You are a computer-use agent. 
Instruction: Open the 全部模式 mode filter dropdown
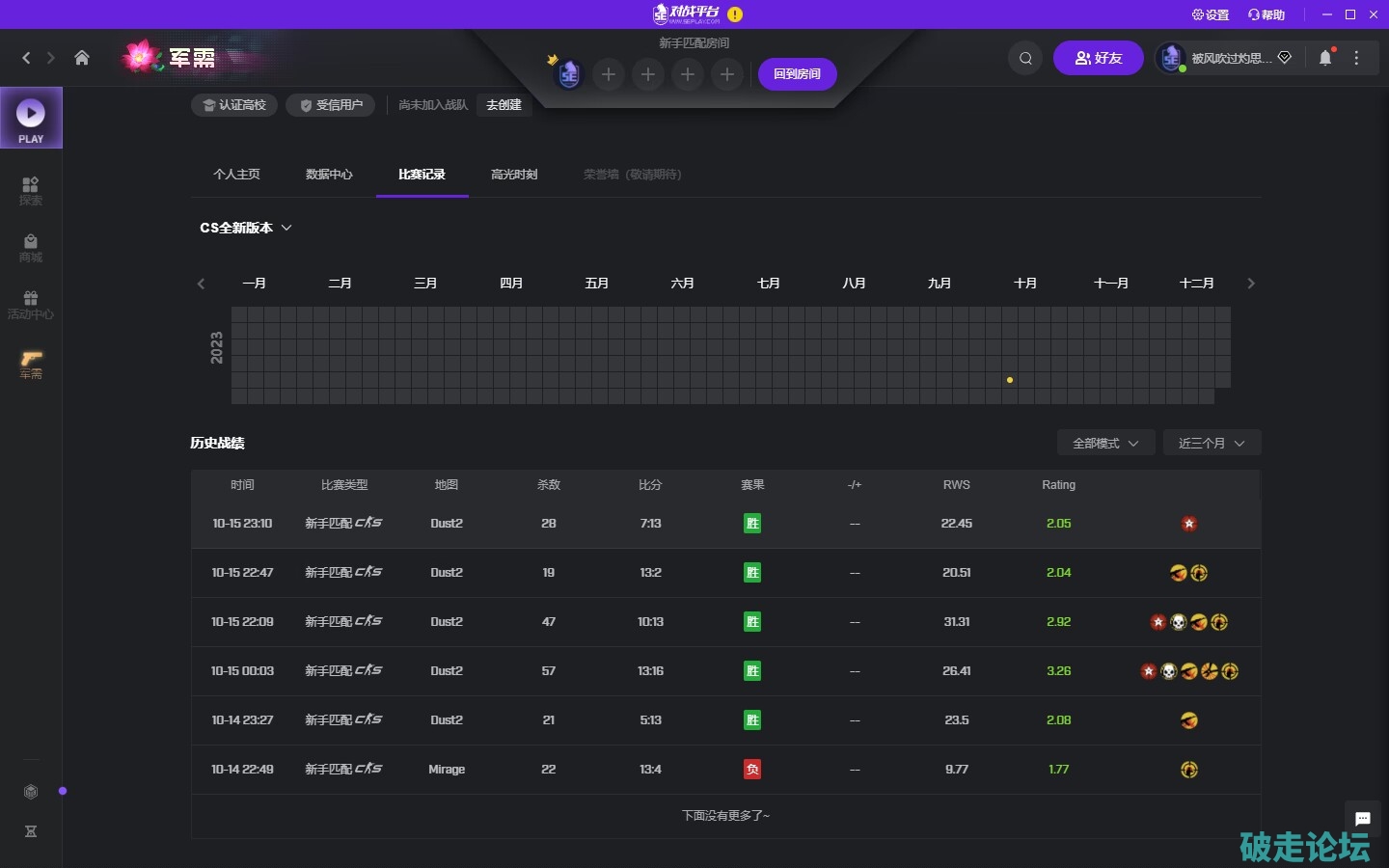[x=1105, y=443]
